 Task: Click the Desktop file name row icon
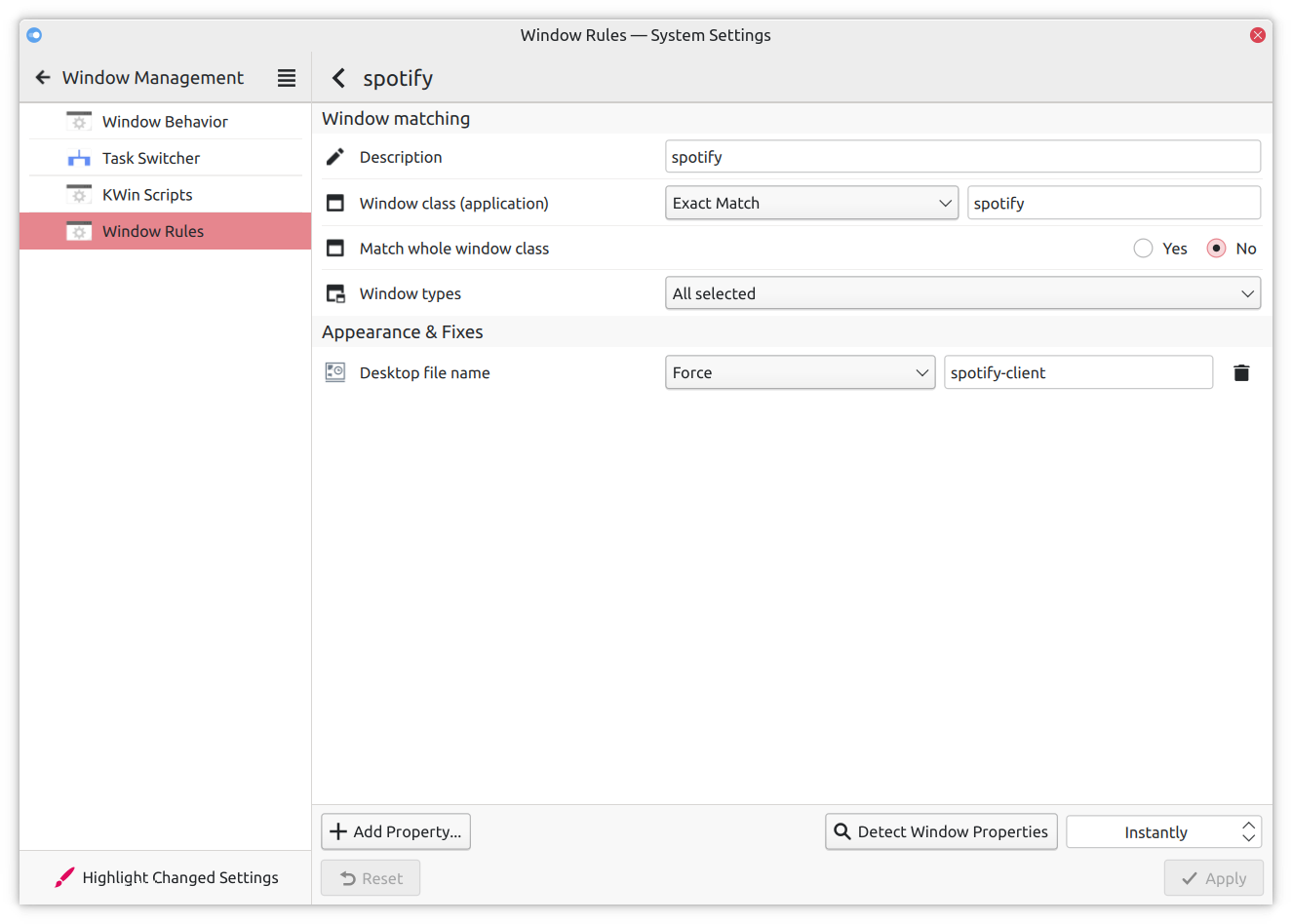[335, 372]
